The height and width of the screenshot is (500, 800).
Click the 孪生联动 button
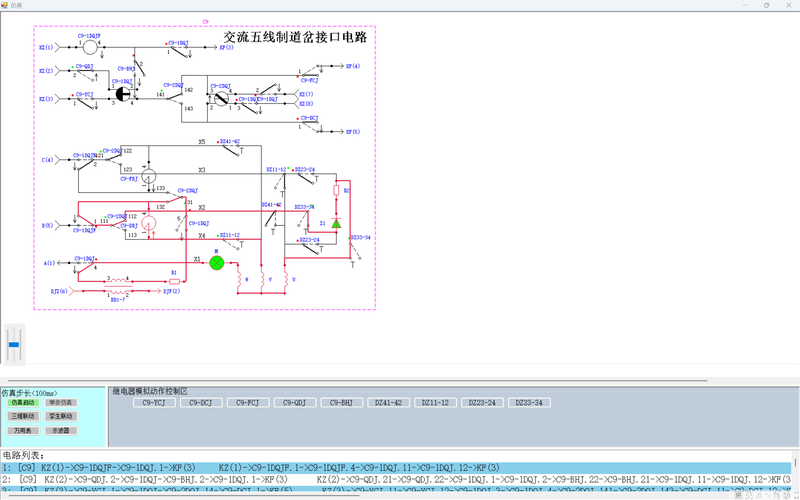coord(61,416)
